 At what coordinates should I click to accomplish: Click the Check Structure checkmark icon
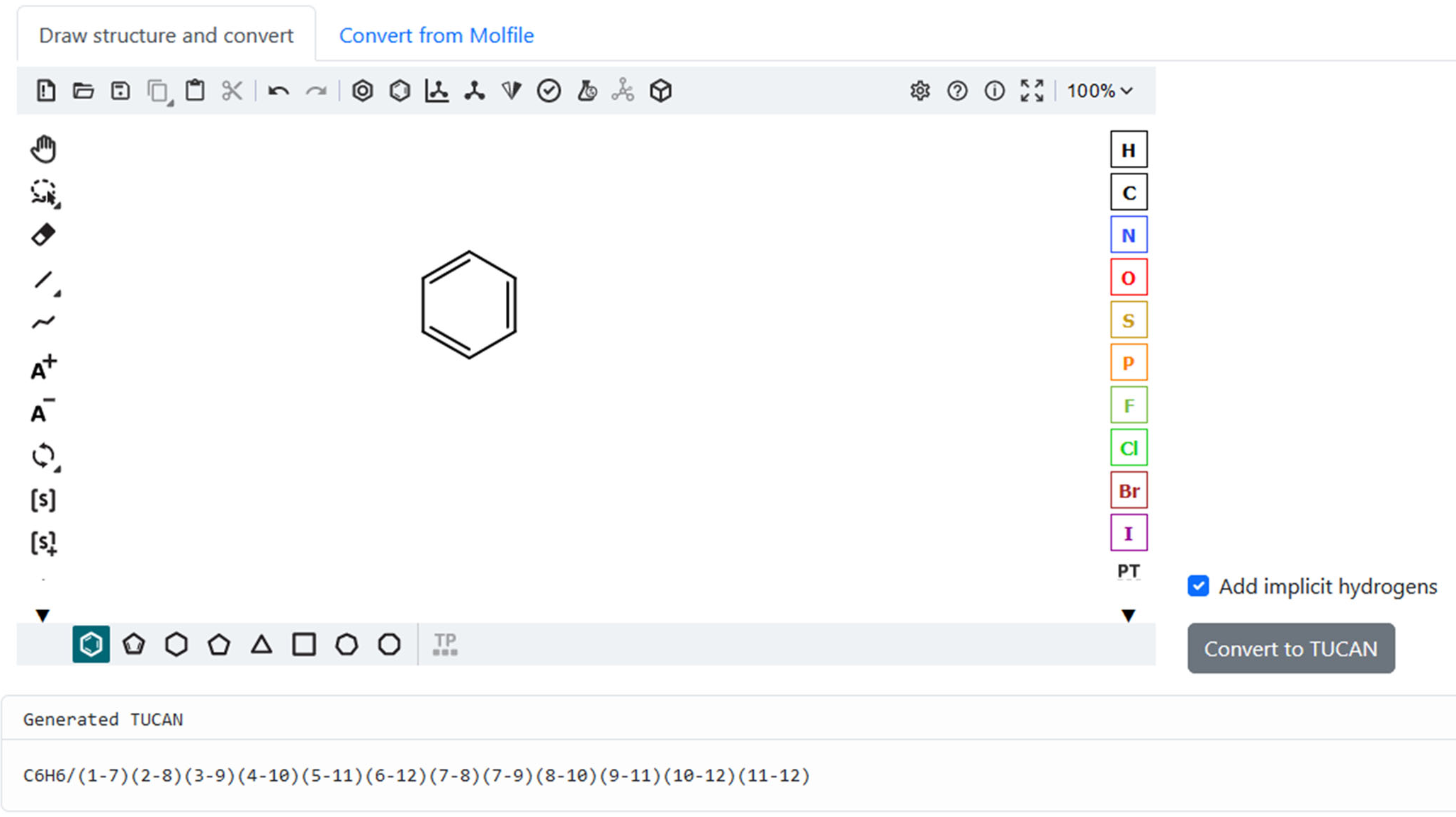[549, 91]
